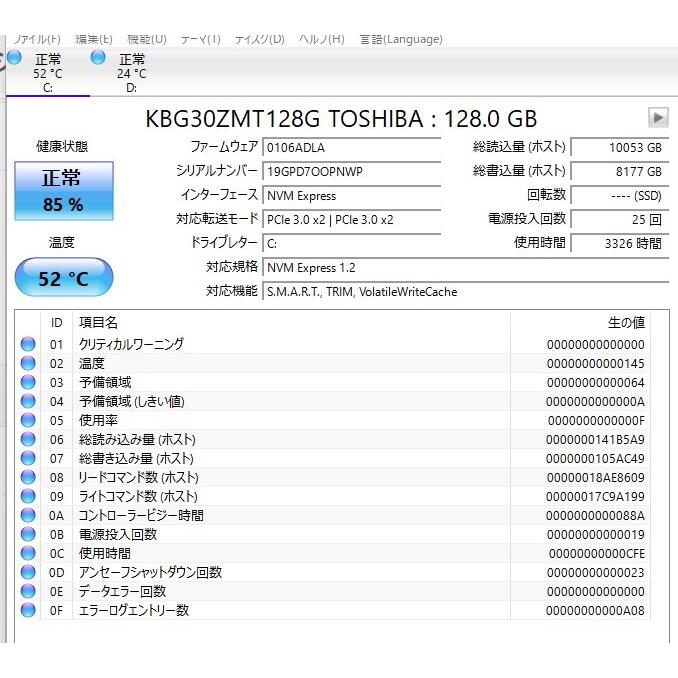Screen dimensions: 678x678
Task: Click status orb for 0B 電源投入回数 row
Action: coord(28,534)
